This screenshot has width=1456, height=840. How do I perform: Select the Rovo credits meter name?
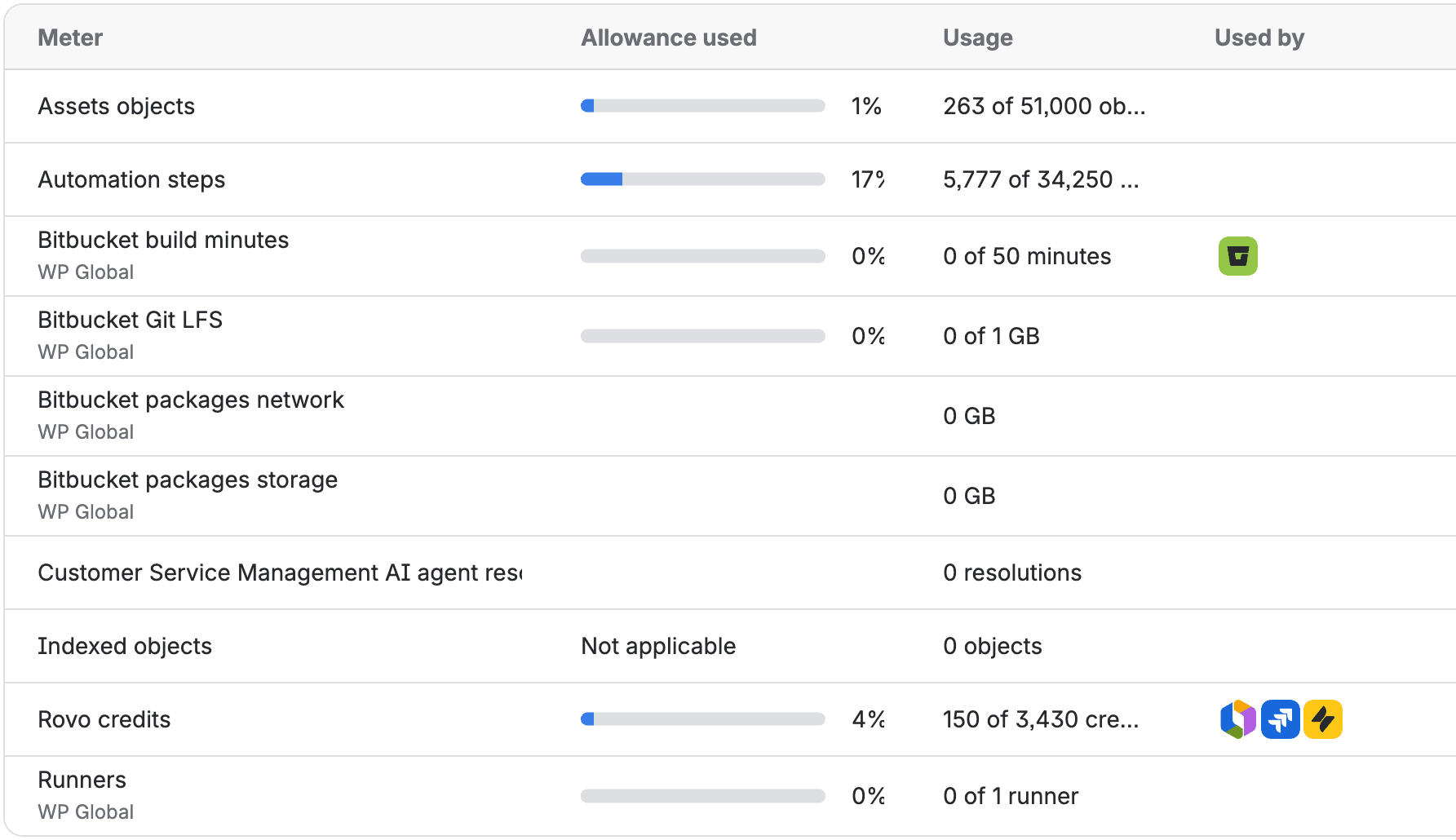click(x=104, y=719)
